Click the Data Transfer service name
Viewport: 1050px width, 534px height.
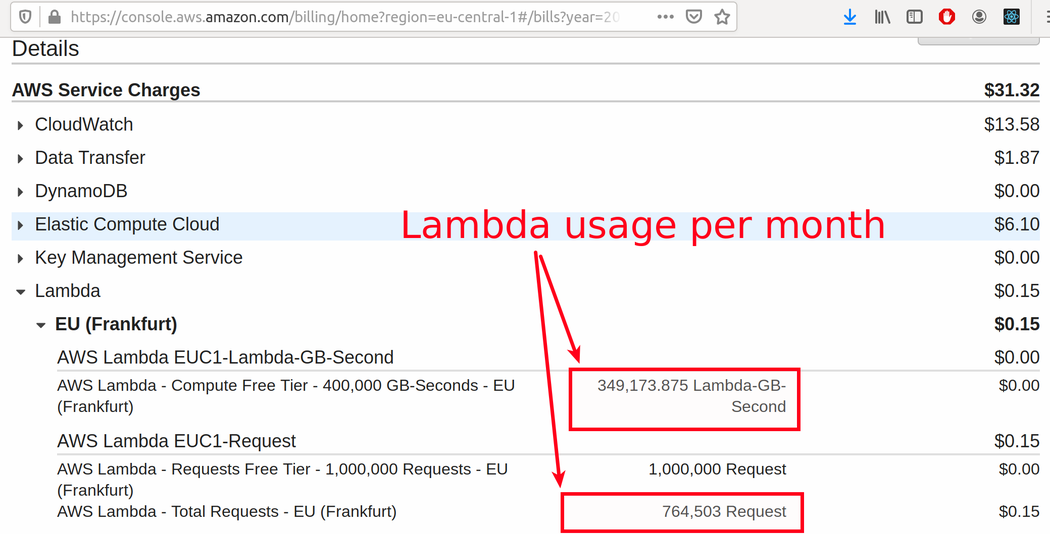click(x=90, y=157)
